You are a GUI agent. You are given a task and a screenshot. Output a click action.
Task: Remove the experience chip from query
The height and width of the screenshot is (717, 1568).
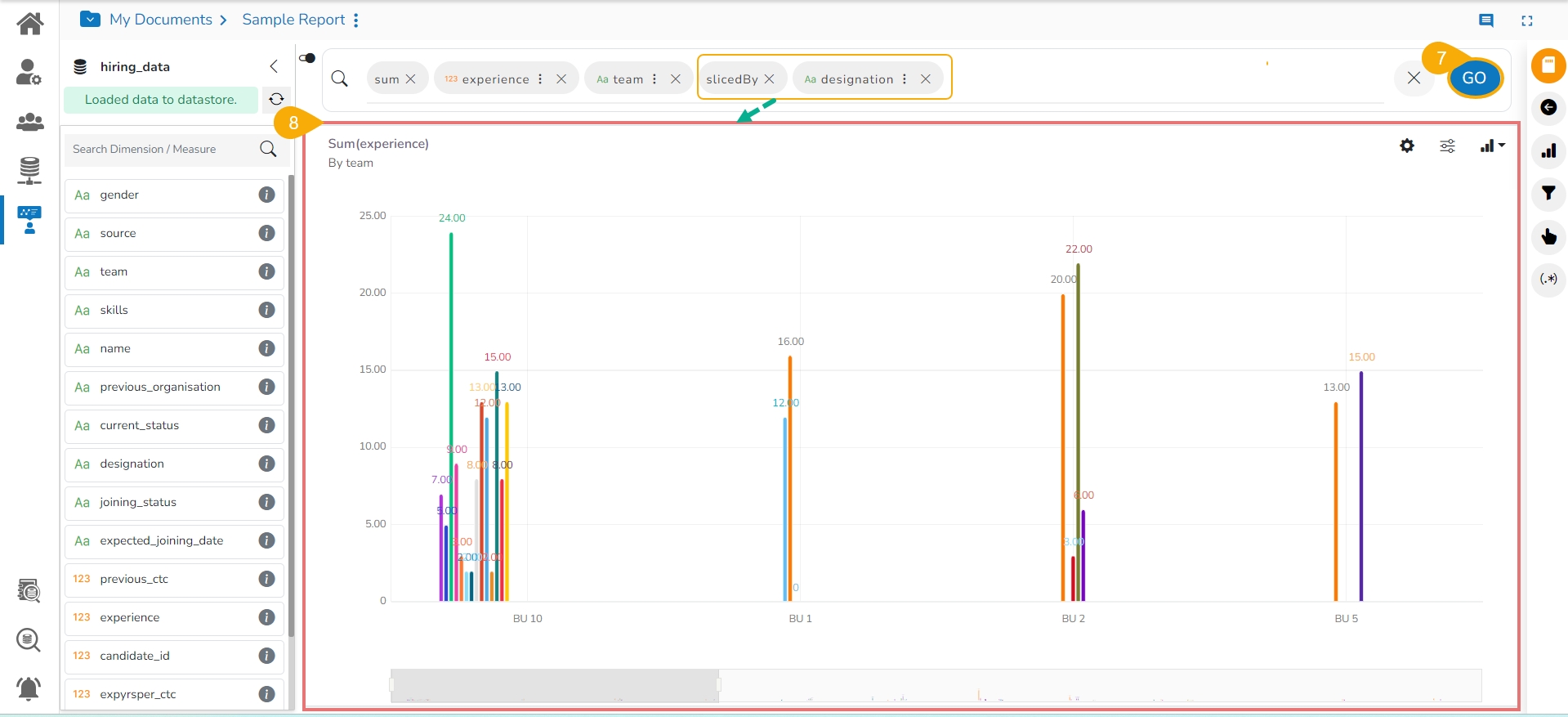click(x=561, y=79)
